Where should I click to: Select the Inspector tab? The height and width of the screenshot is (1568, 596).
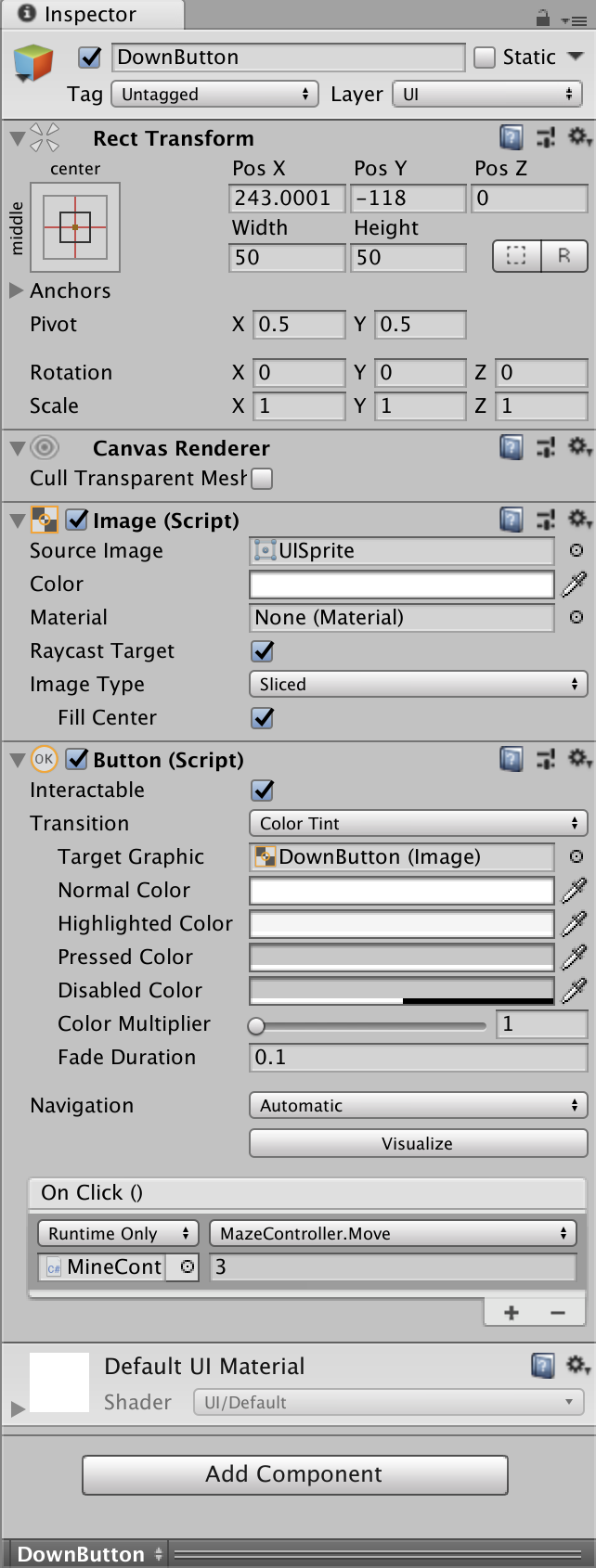[x=90, y=15]
